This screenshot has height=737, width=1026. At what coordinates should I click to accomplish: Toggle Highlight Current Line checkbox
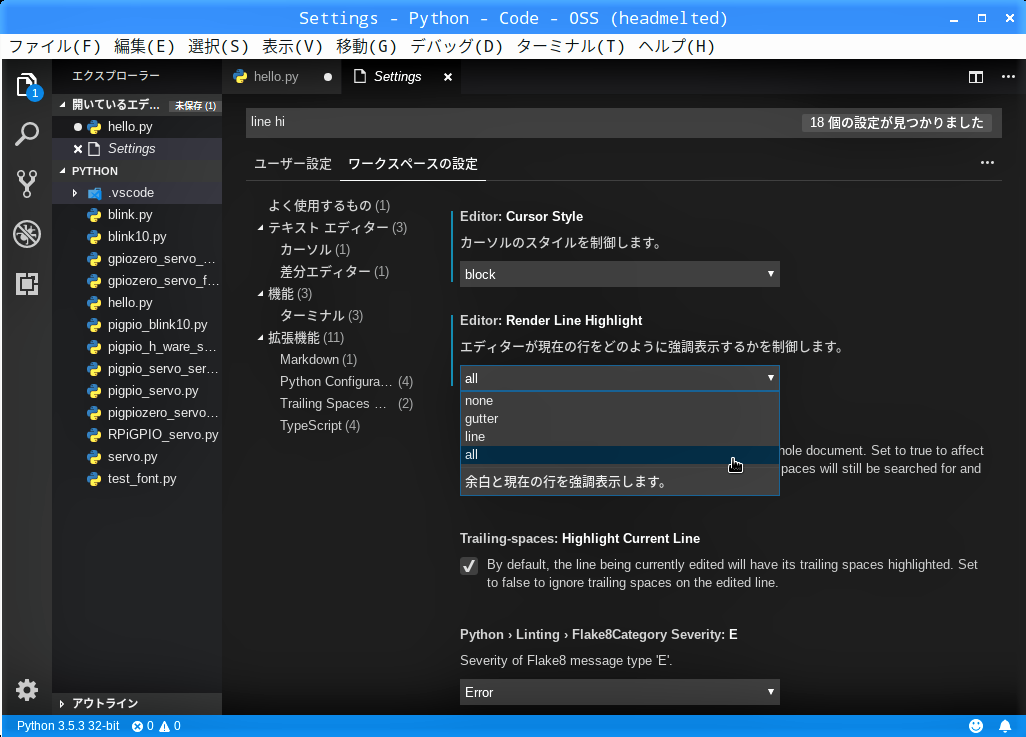pyautogui.click(x=469, y=566)
